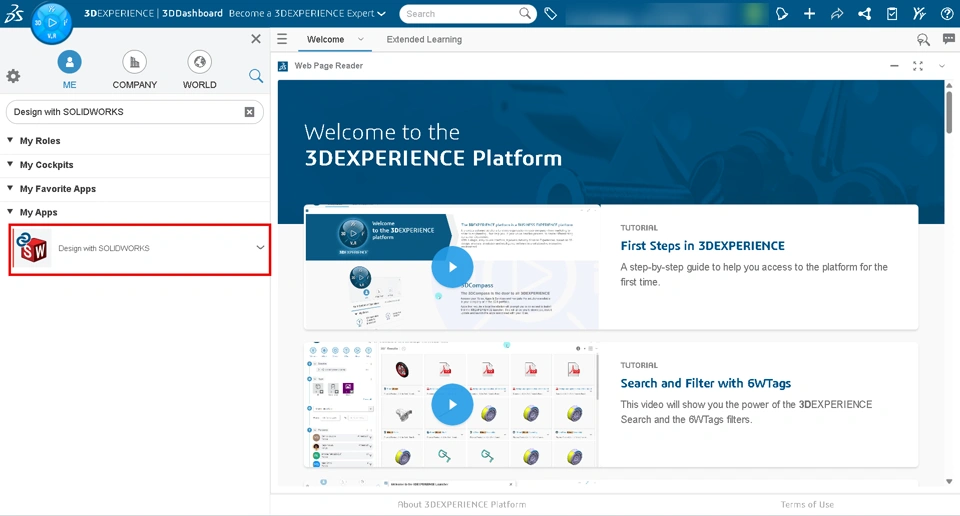Select the Welcome tab
Viewport: 960px width, 516px height.
coord(325,40)
